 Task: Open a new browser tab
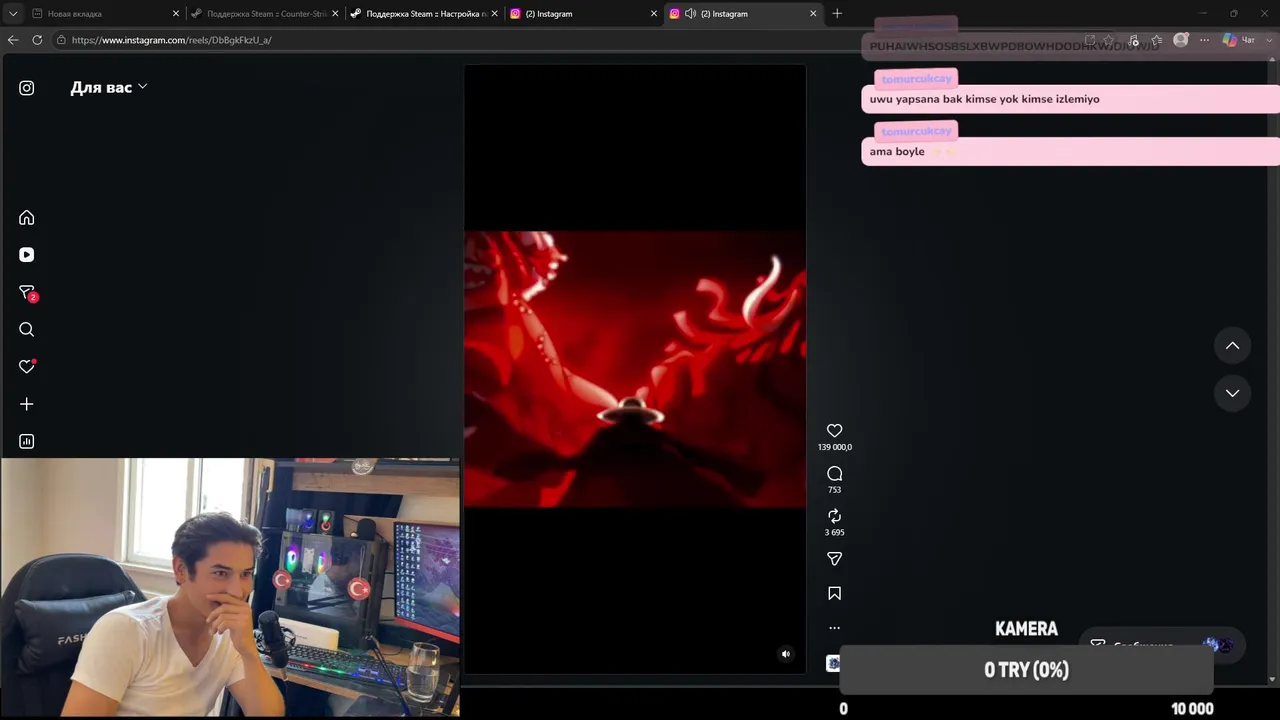coord(837,14)
